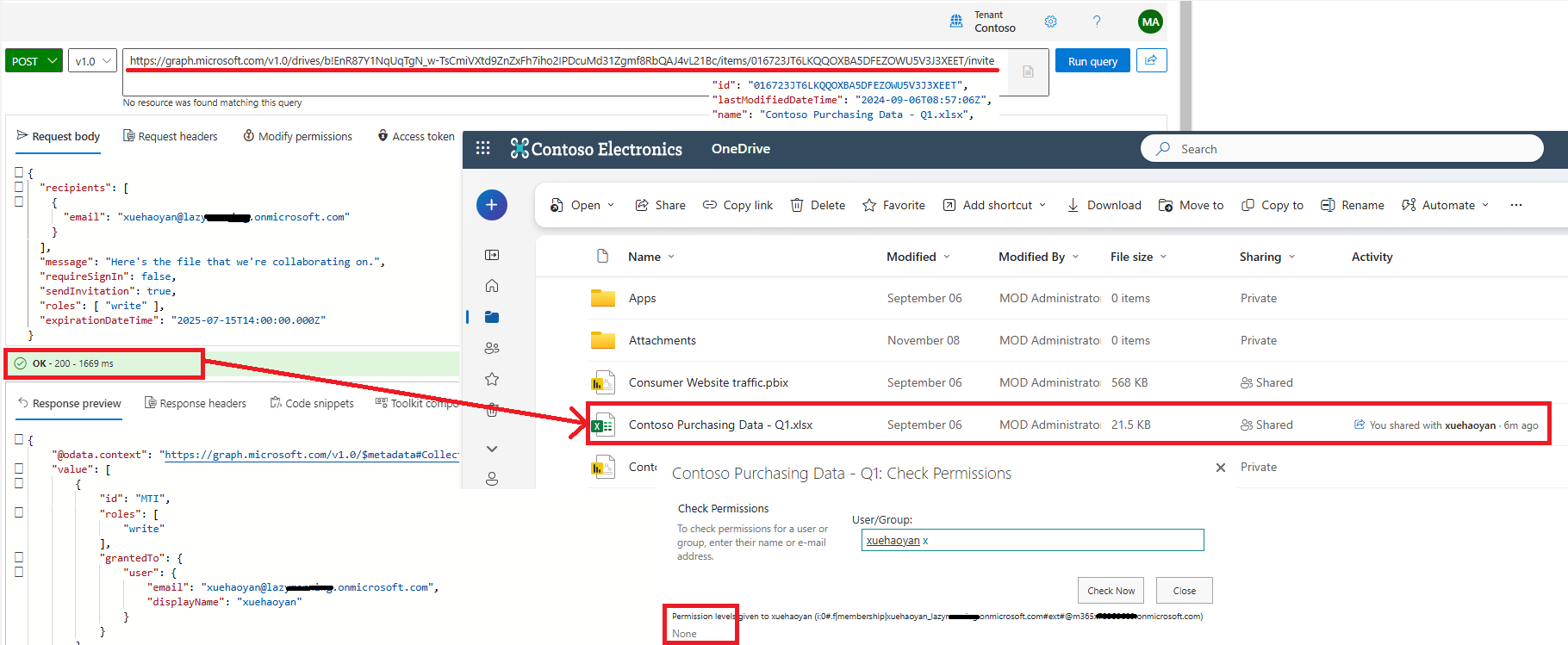The width and height of the screenshot is (1568, 645).
Task: Click Copy link in the OneDrive toolbar
Action: (738, 205)
